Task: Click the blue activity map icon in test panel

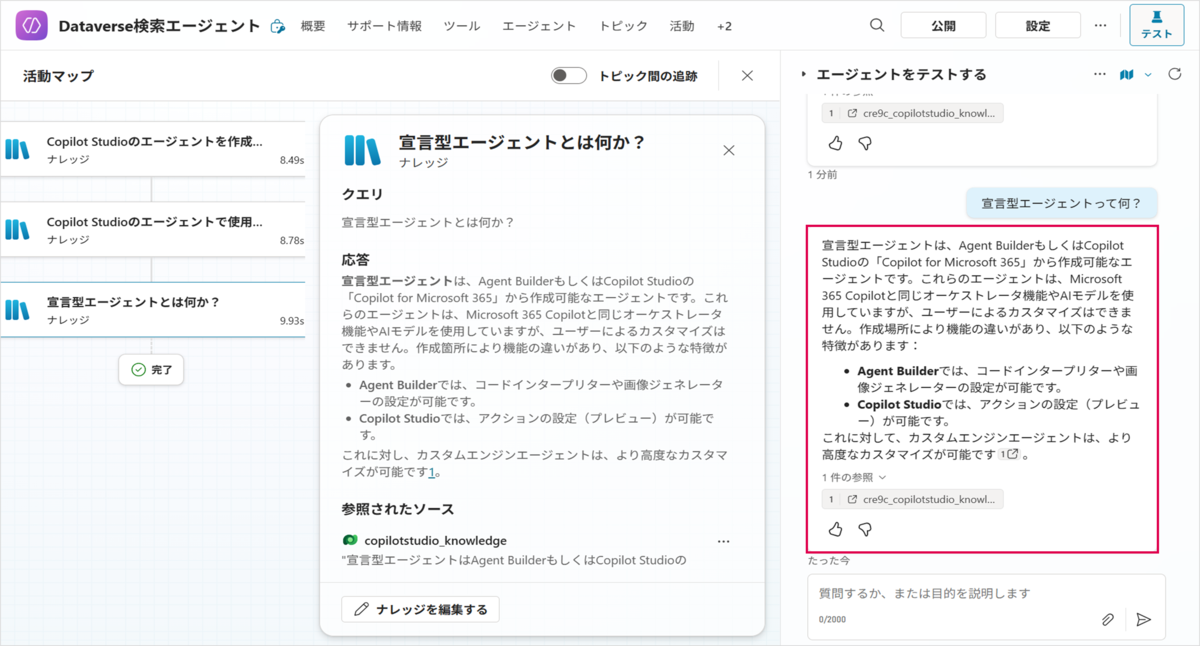Action: (x=1127, y=75)
